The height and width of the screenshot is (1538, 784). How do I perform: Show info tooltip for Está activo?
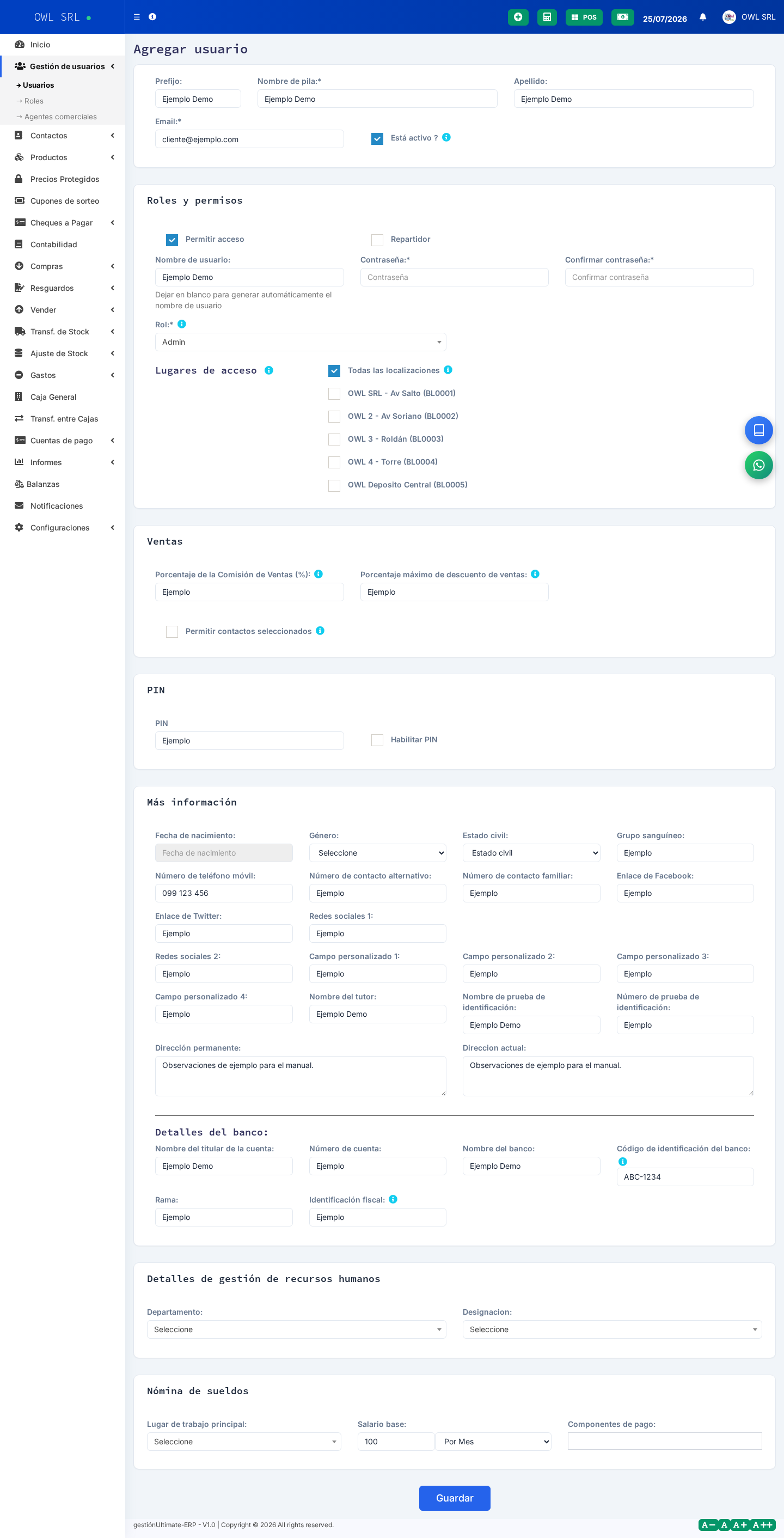pyautogui.click(x=446, y=137)
